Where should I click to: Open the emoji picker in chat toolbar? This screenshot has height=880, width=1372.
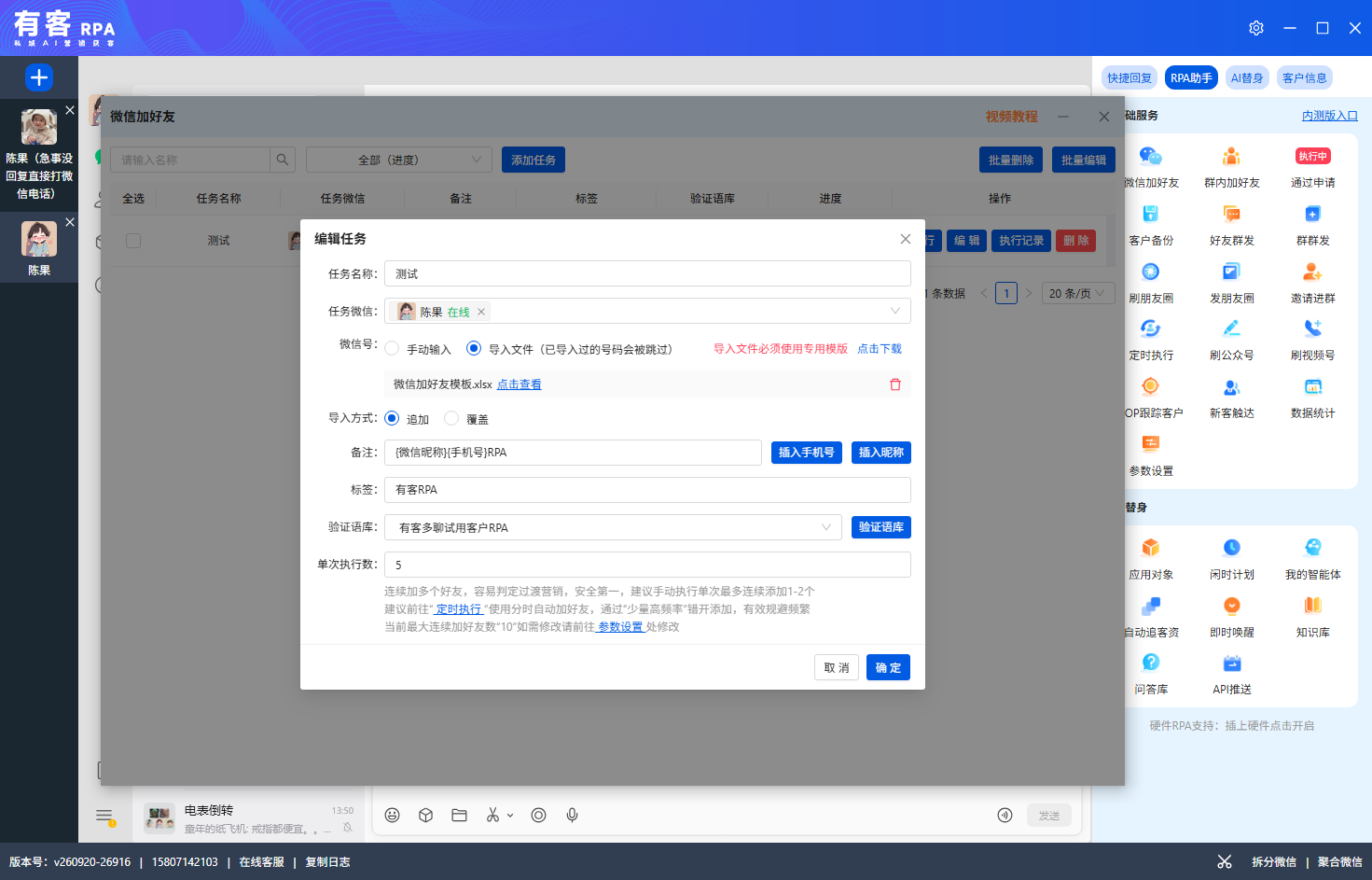(x=393, y=816)
